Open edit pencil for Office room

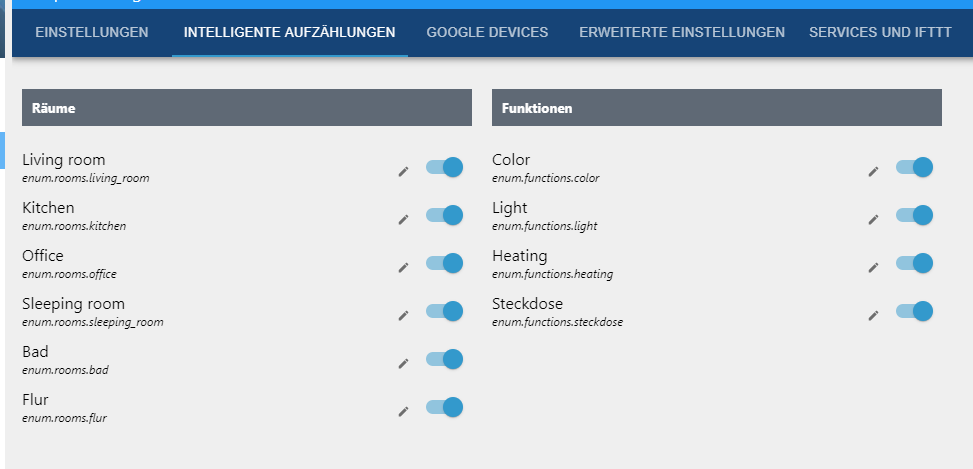click(x=403, y=267)
